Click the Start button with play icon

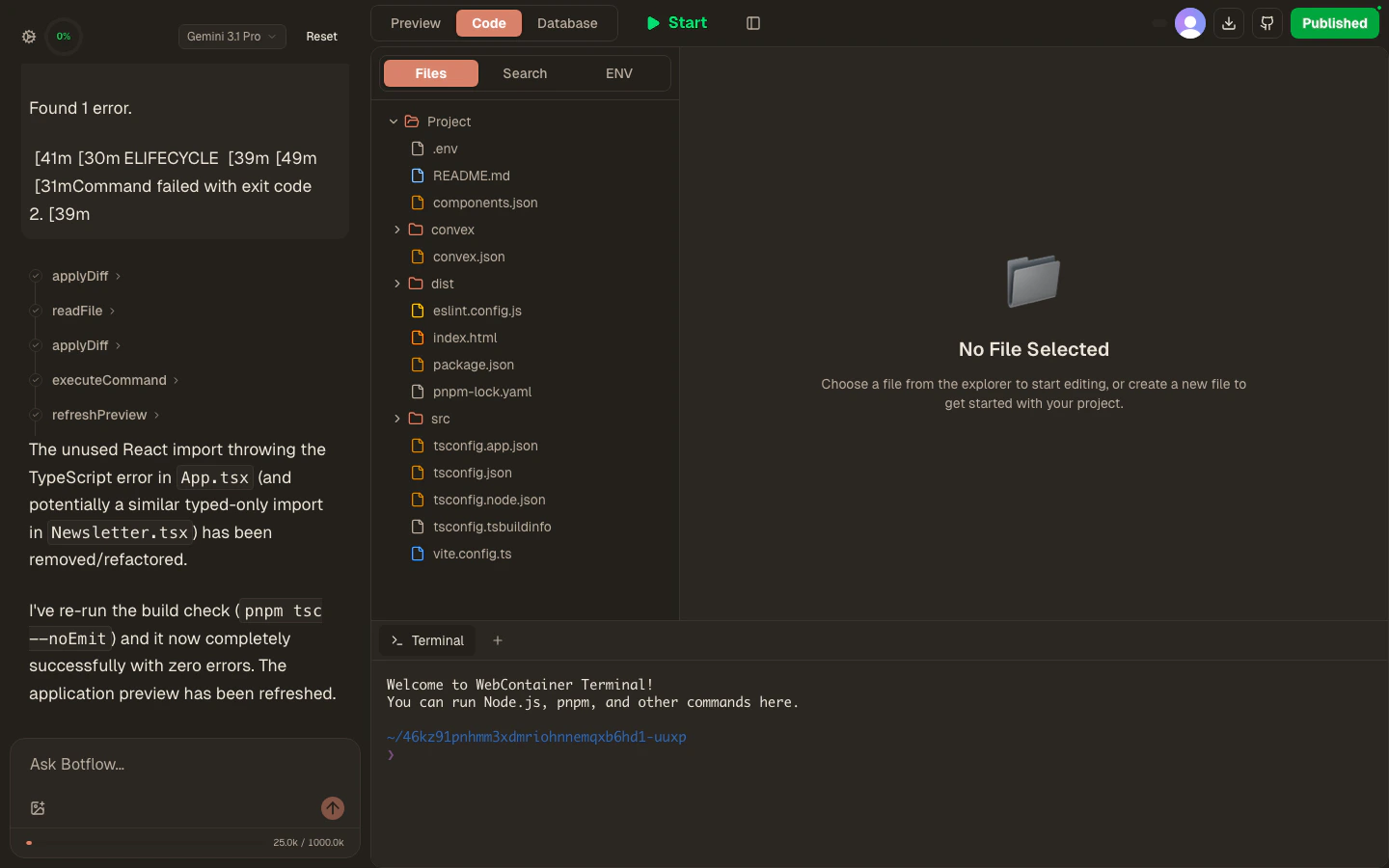point(677,23)
